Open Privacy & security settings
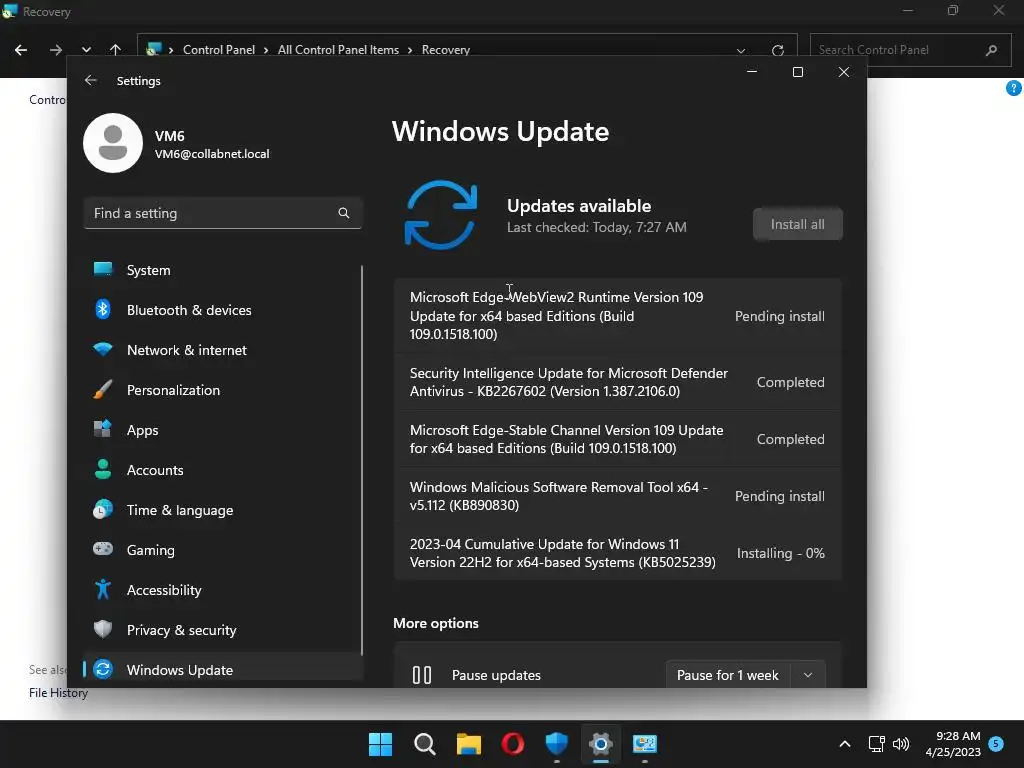This screenshot has height=768, width=1024. [222, 630]
